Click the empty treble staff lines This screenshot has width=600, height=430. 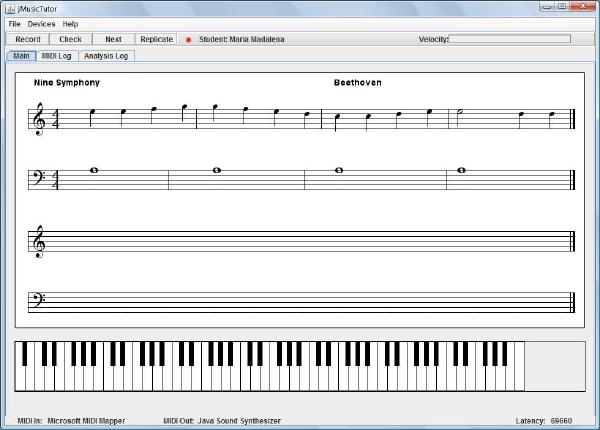302,241
